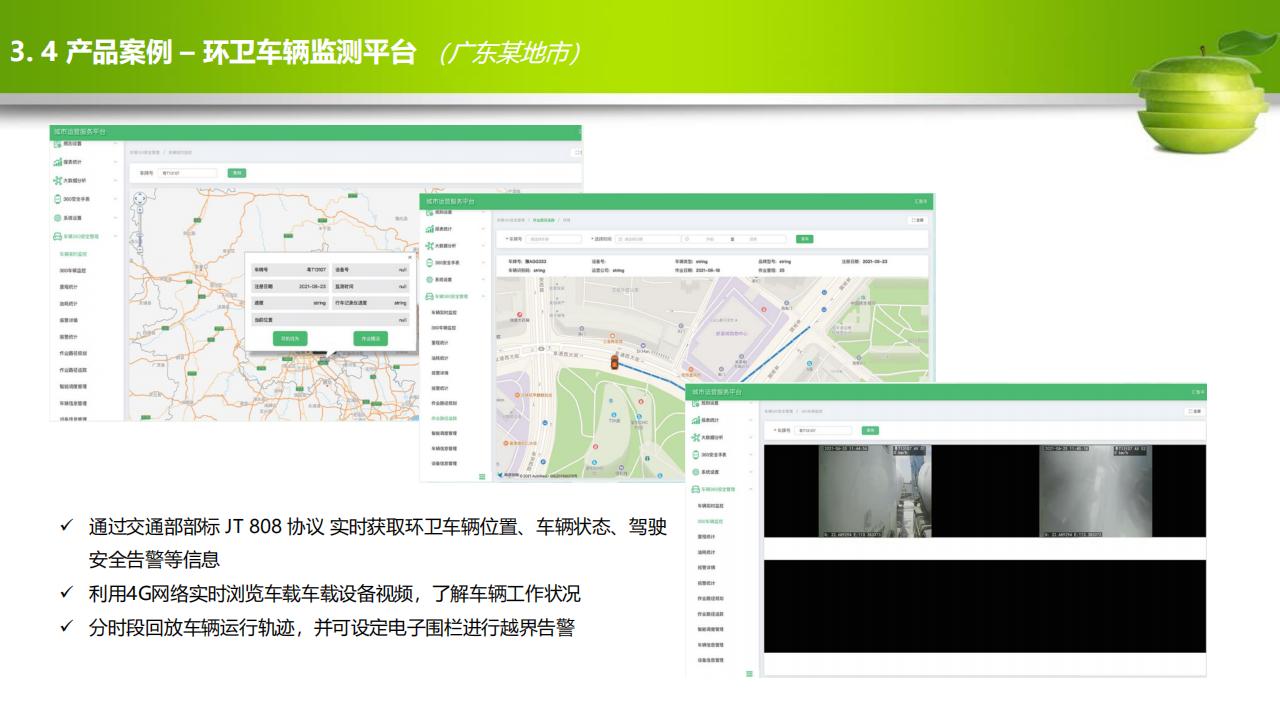Expand 大数据分析 chevron in video monitoring window
The image size is (1280, 720).
click(751, 438)
